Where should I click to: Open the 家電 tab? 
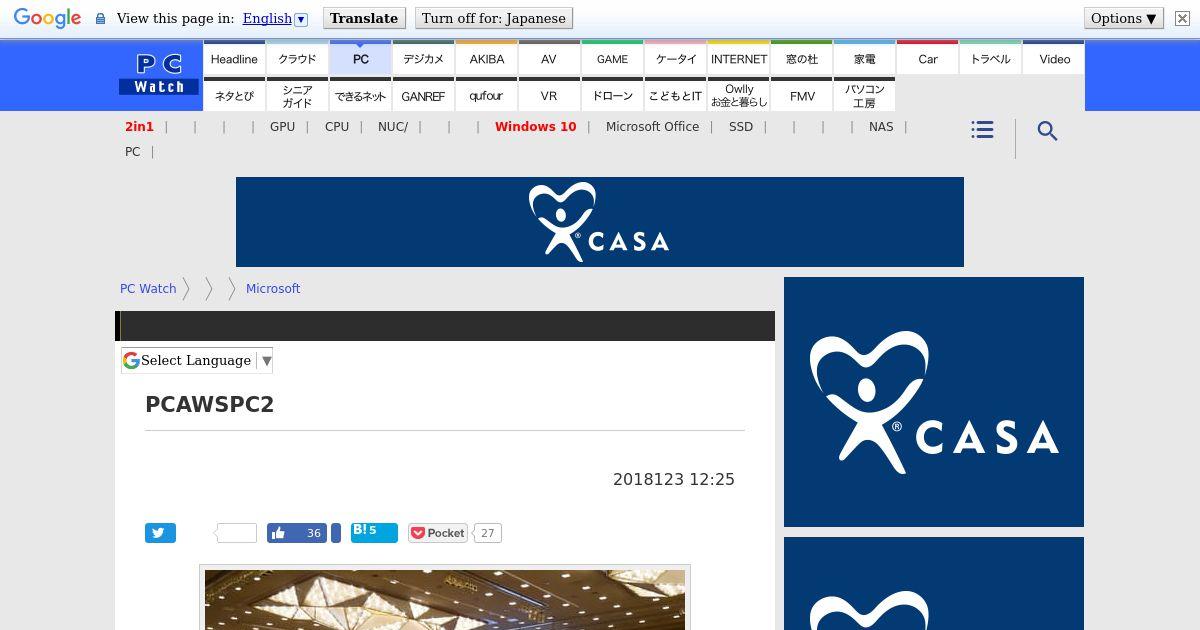864,59
